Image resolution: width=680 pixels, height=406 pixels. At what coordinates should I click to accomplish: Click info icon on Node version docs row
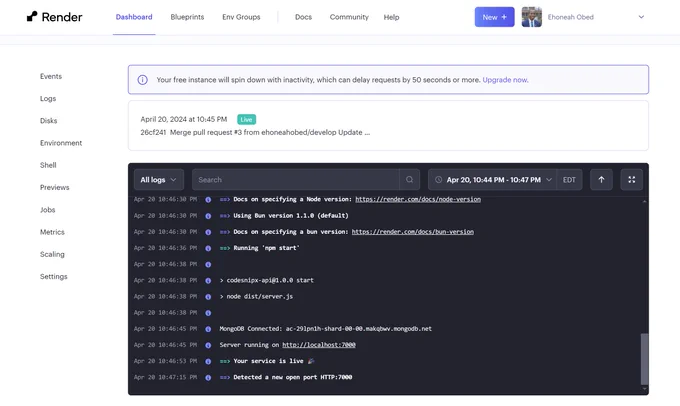(208, 200)
